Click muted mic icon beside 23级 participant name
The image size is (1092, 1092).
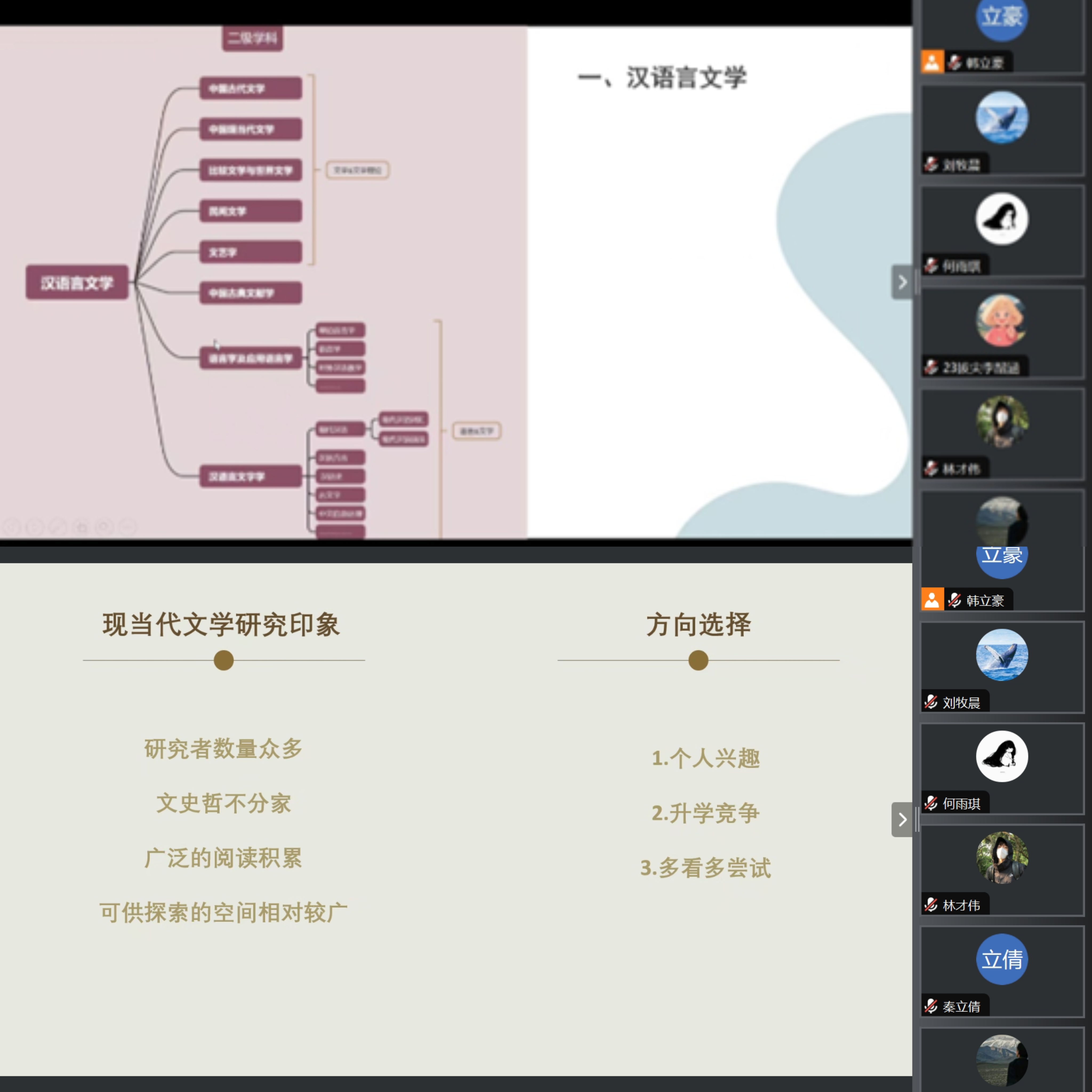coord(931,367)
